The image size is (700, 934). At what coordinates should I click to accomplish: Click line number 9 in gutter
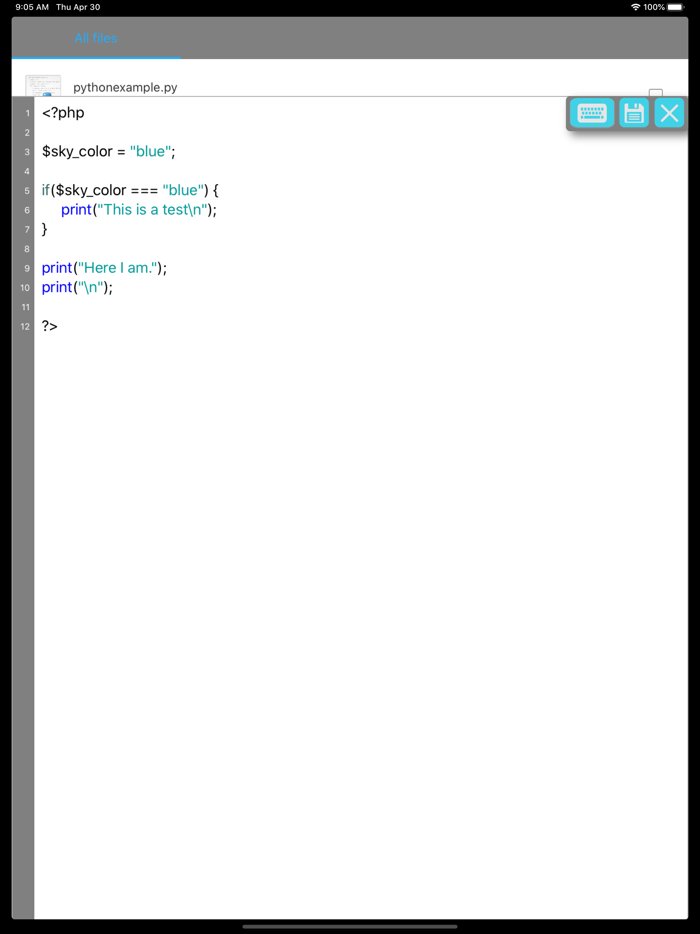tap(27, 268)
